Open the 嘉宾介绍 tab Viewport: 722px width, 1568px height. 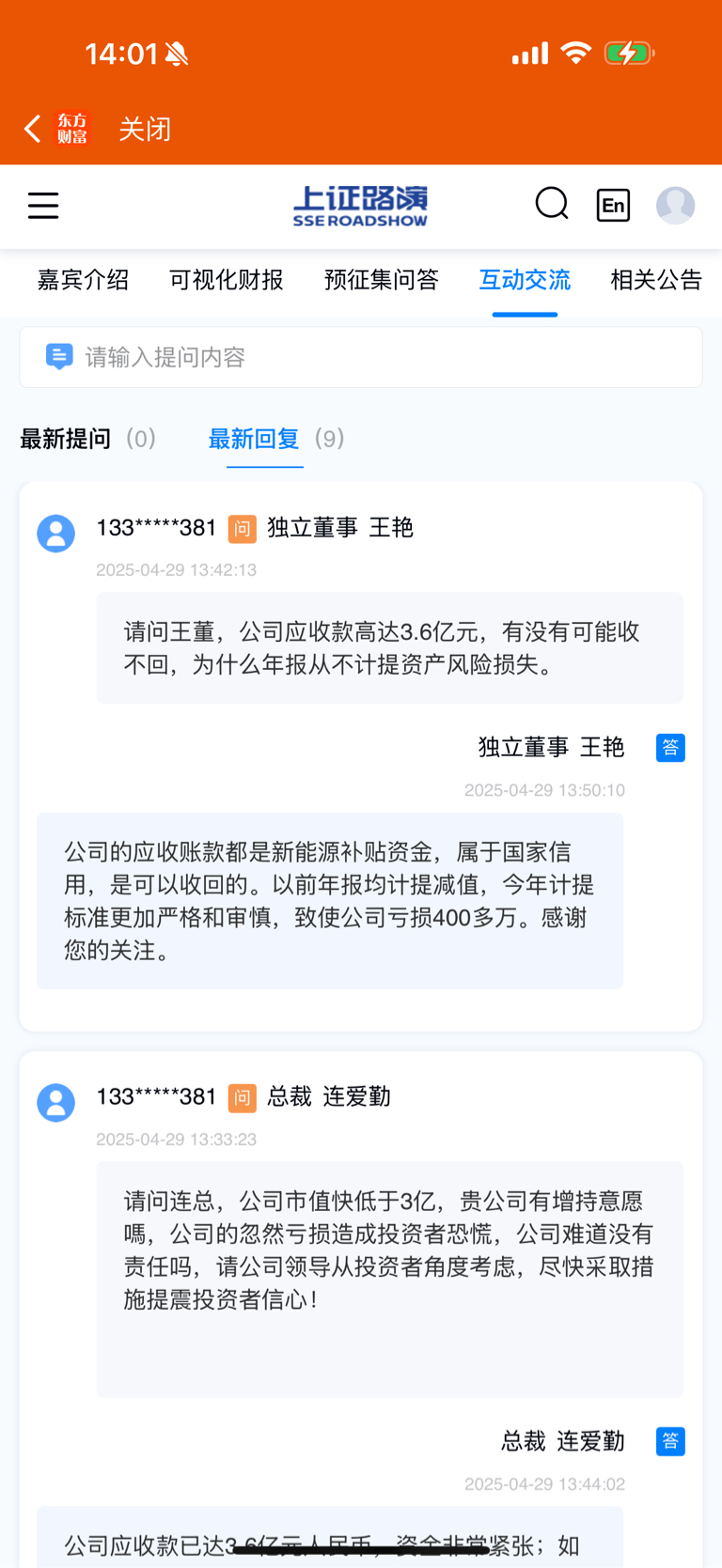83,280
